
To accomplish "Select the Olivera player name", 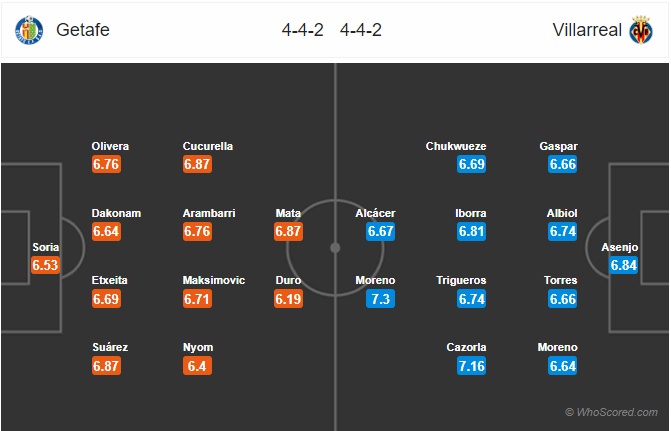I will click(110, 146).
